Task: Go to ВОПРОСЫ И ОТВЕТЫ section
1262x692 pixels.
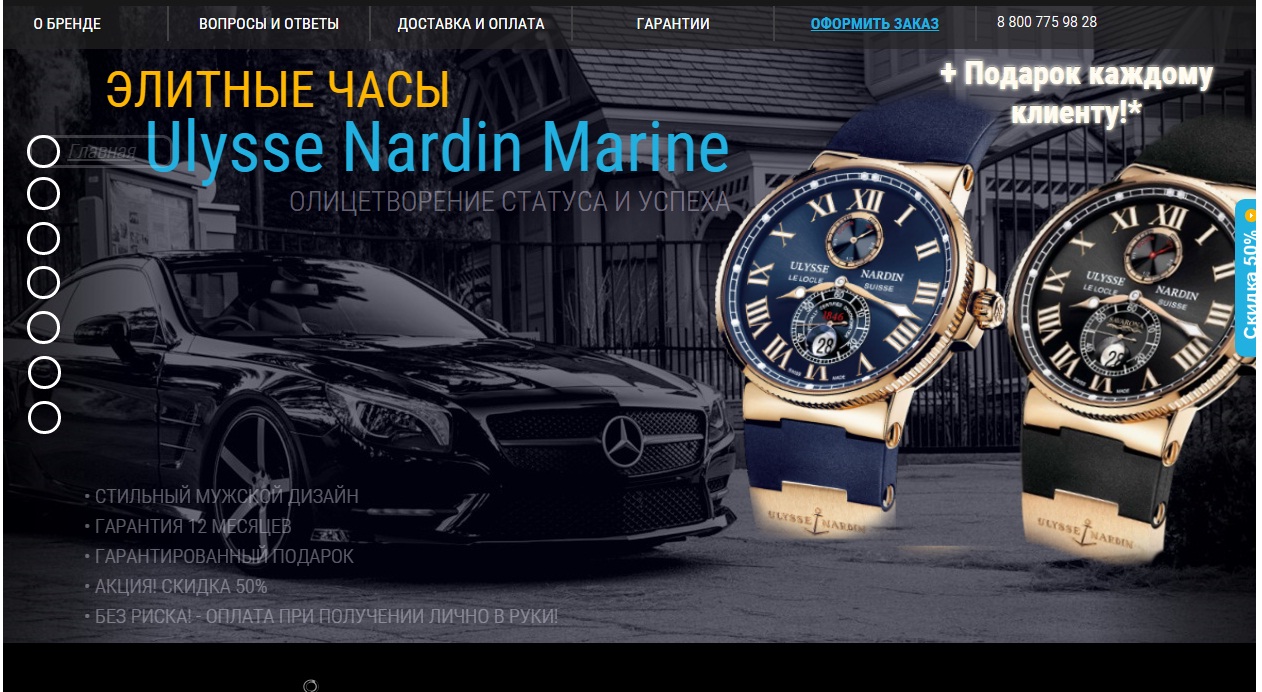Action: click(x=269, y=24)
